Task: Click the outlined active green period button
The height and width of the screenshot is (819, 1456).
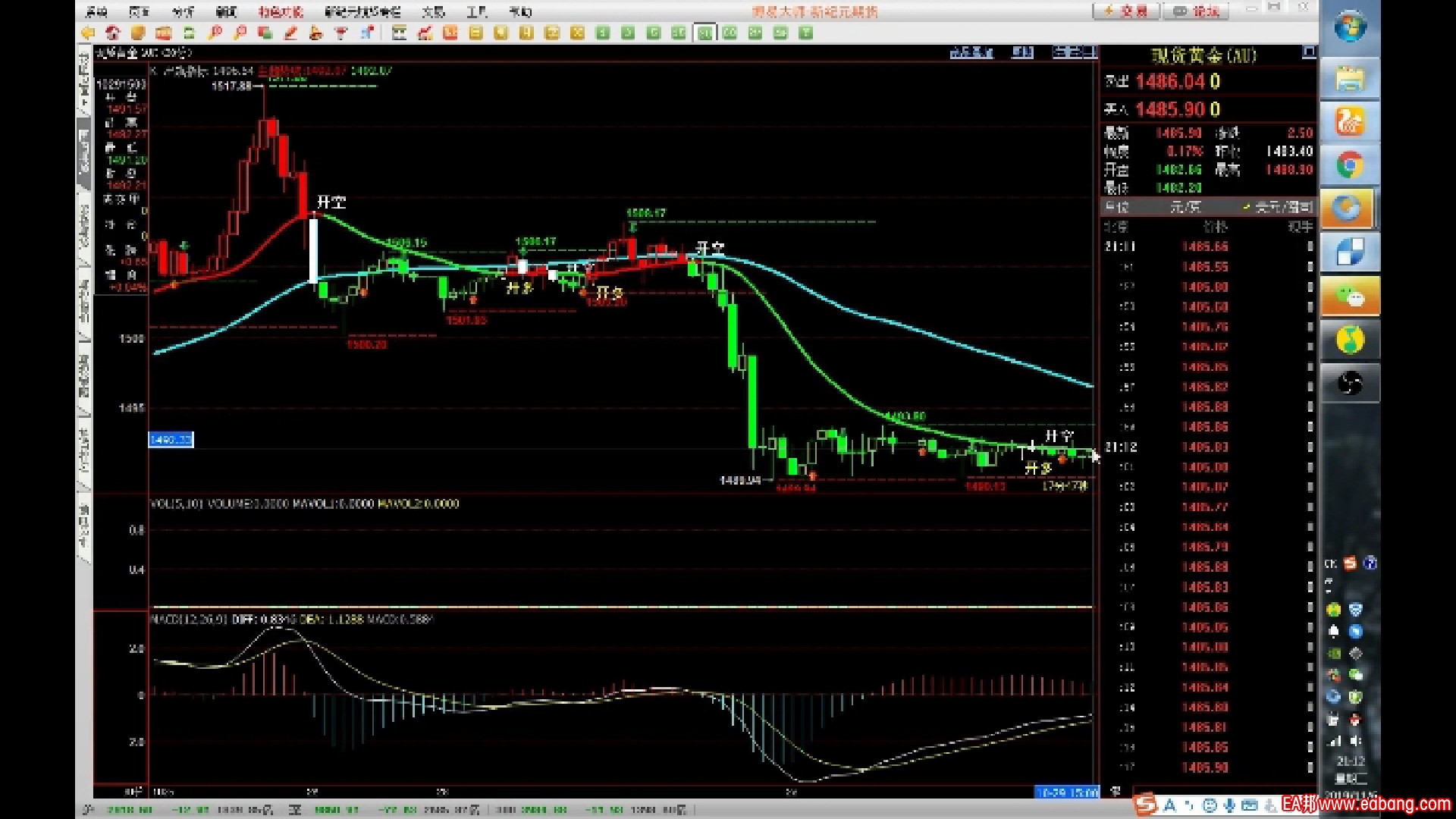Action: coord(704,33)
